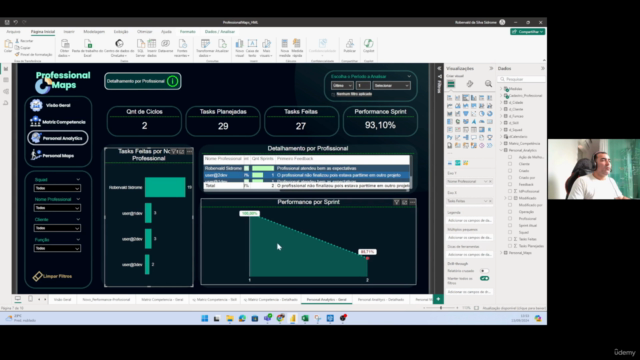
Task: Expand the Medidas table in Dados
Action: click(501, 89)
